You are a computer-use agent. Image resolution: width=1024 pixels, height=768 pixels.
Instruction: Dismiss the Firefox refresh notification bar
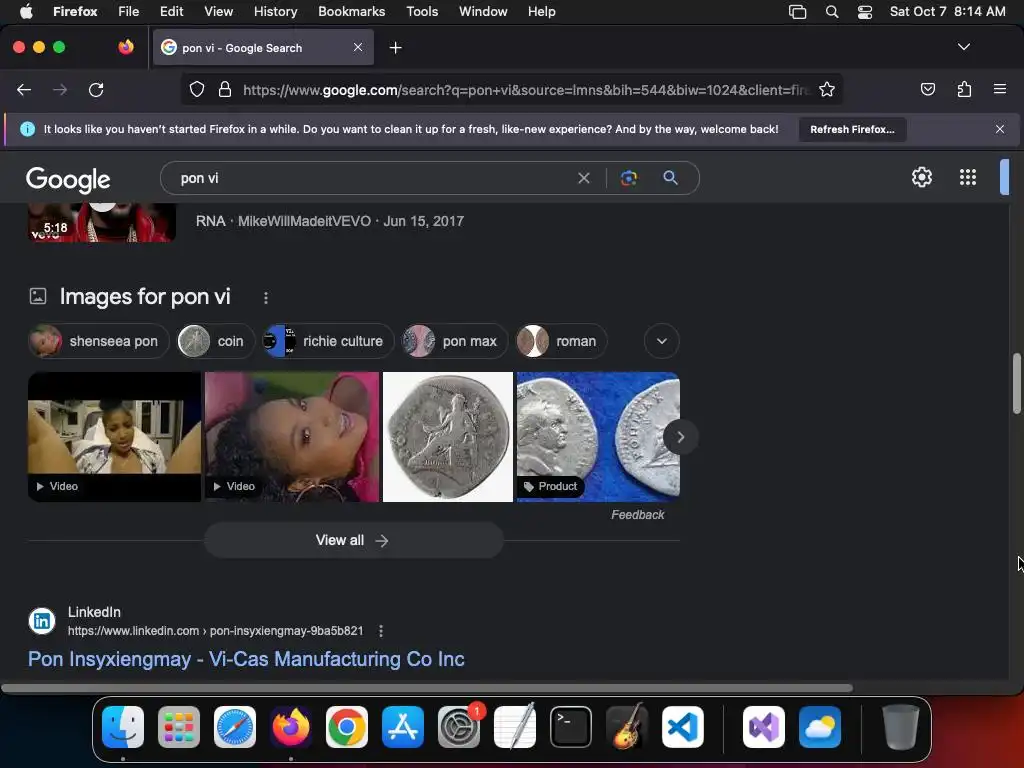click(999, 129)
